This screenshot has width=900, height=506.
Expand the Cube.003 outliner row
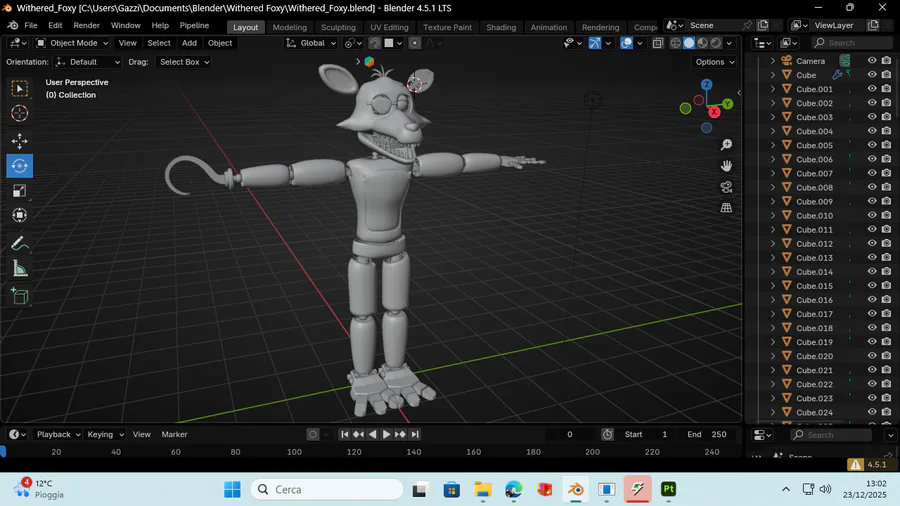[x=773, y=117]
